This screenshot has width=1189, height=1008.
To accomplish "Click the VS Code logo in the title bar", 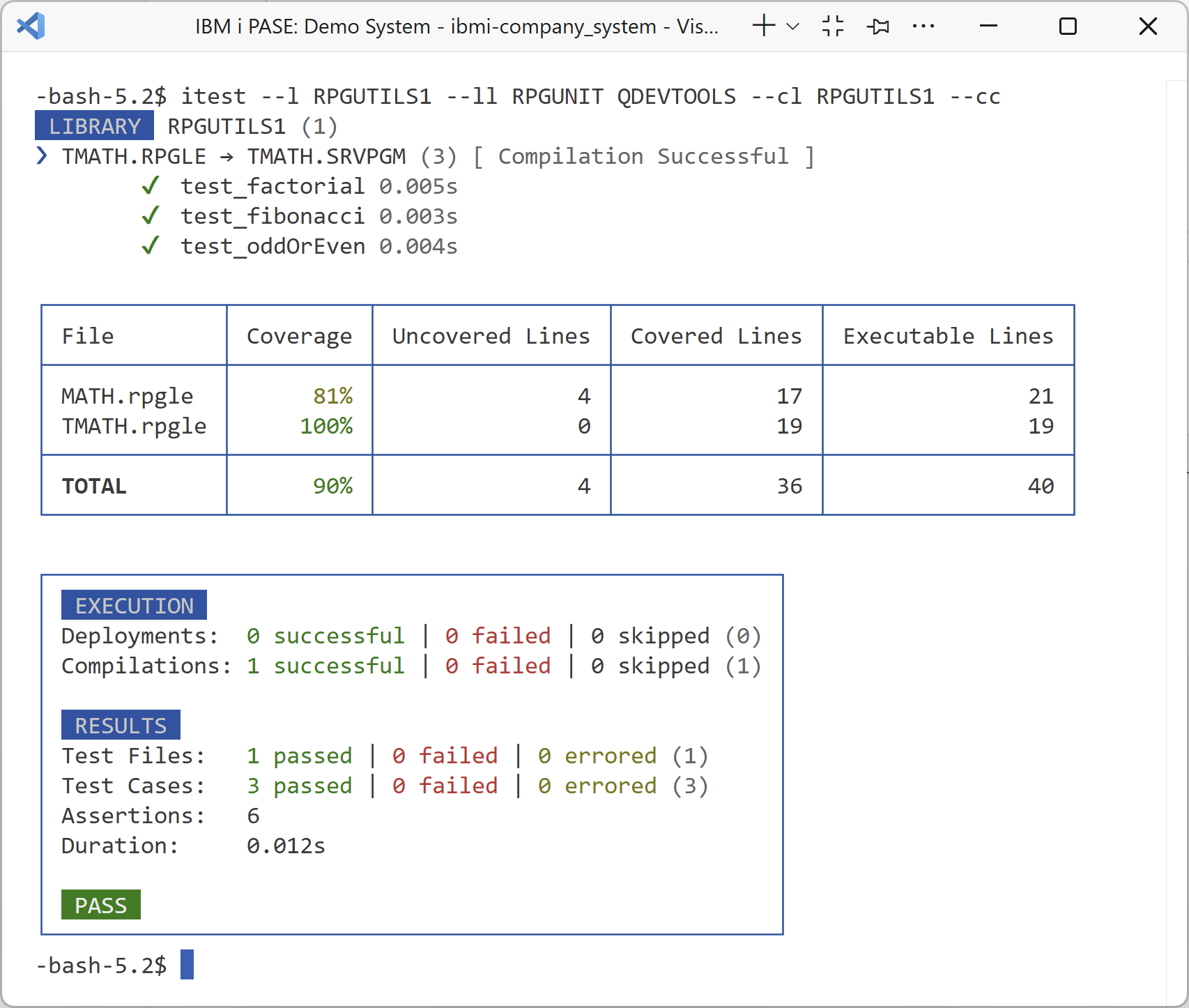I will coord(31,26).
